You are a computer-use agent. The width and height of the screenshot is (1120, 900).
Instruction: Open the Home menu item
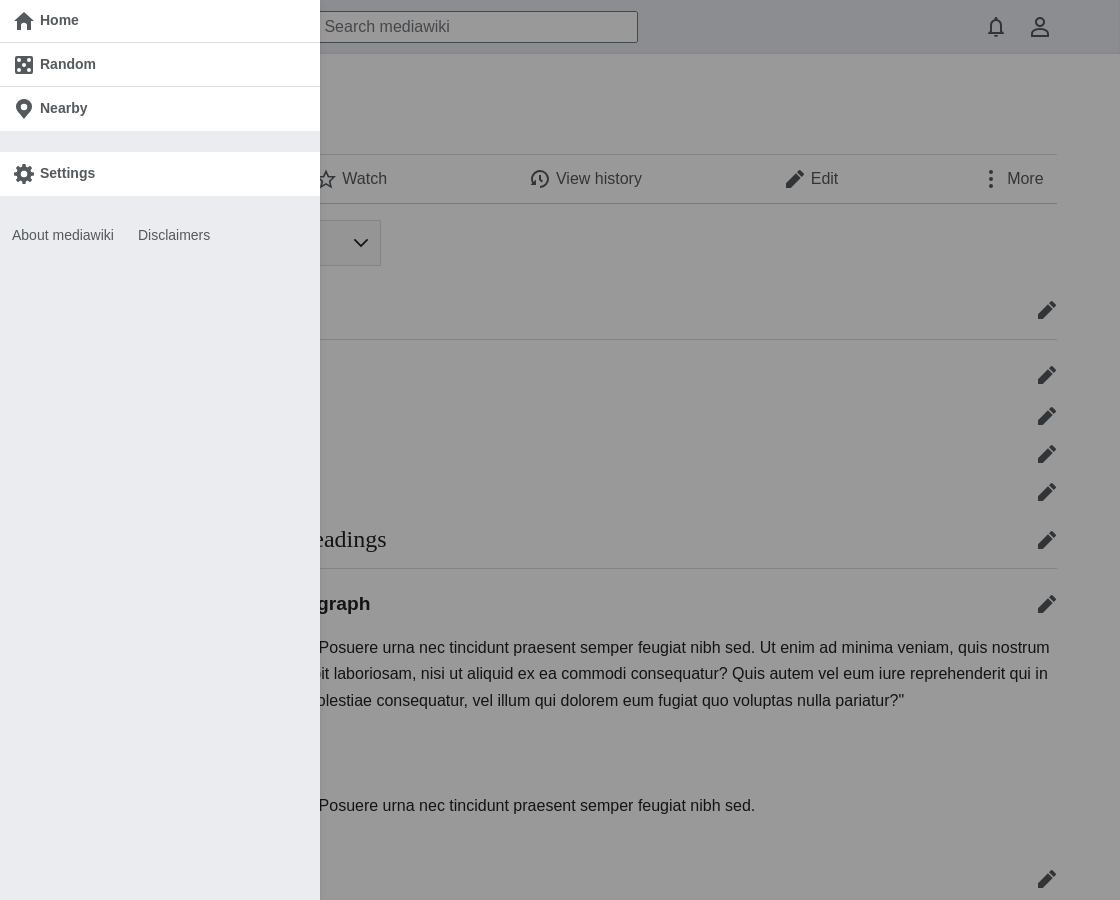pos(160,21)
